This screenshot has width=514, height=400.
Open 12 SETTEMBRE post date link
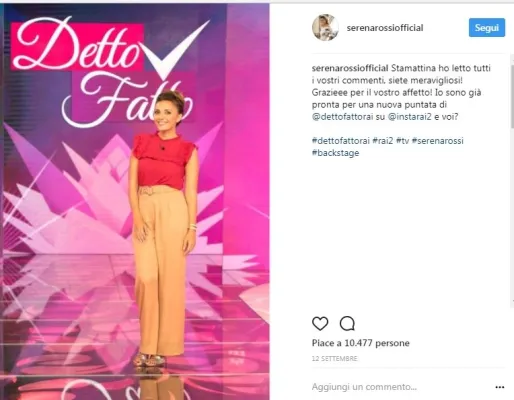pyautogui.click(x=335, y=359)
